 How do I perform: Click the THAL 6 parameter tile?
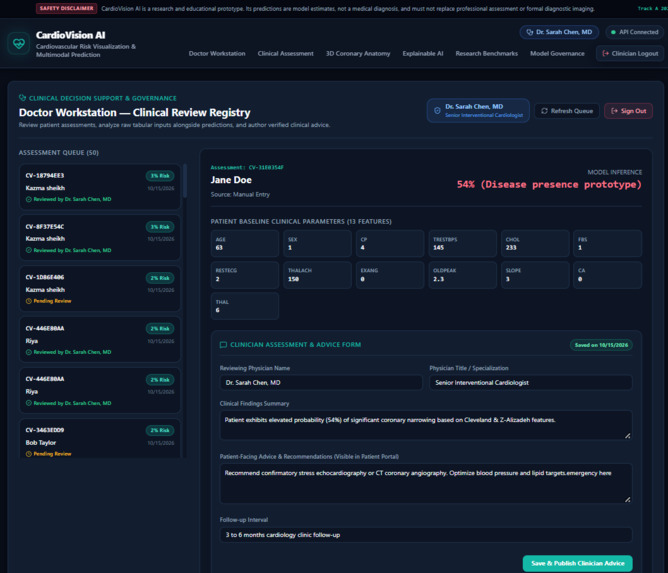click(245, 306)
